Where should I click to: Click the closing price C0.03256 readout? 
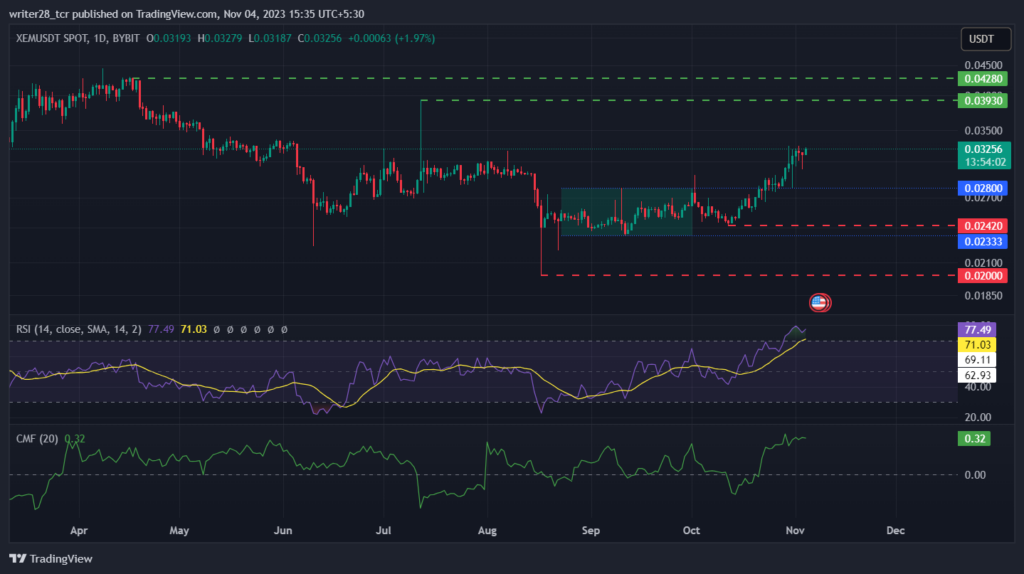pyautogui.click(x=319, y=39)
